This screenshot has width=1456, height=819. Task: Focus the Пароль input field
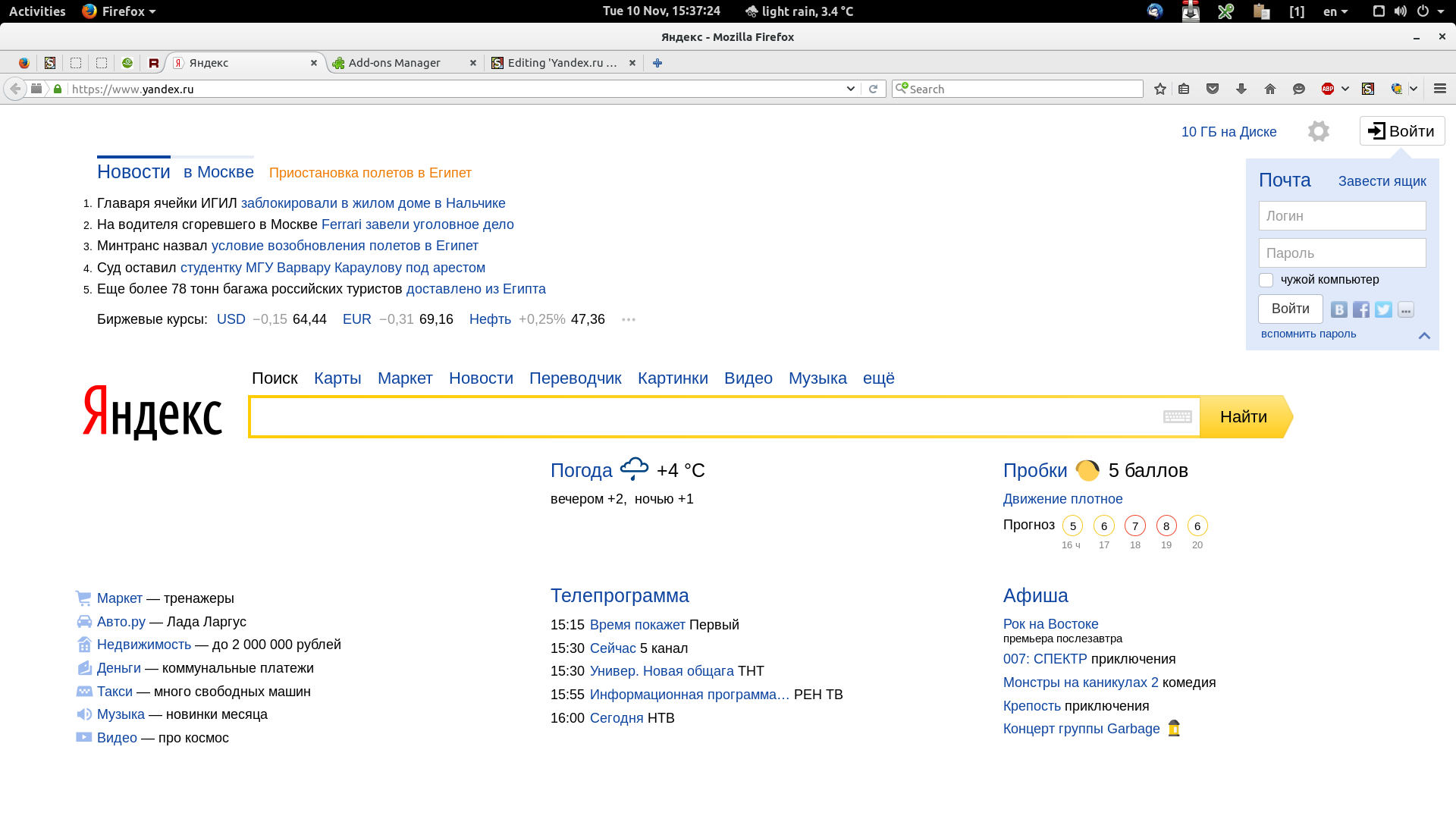[x=1342, y=253]
